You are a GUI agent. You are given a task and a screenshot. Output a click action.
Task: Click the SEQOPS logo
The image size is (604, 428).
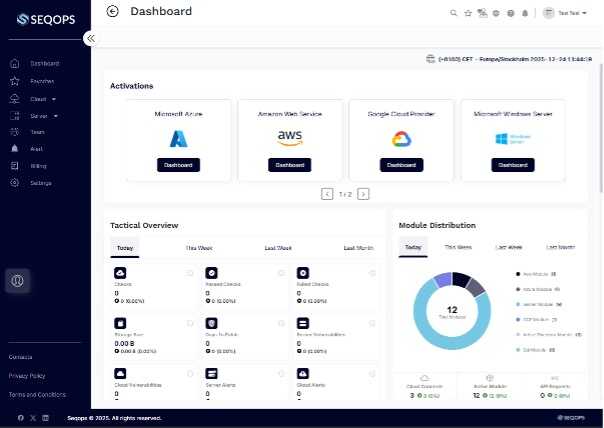[46, 19]
